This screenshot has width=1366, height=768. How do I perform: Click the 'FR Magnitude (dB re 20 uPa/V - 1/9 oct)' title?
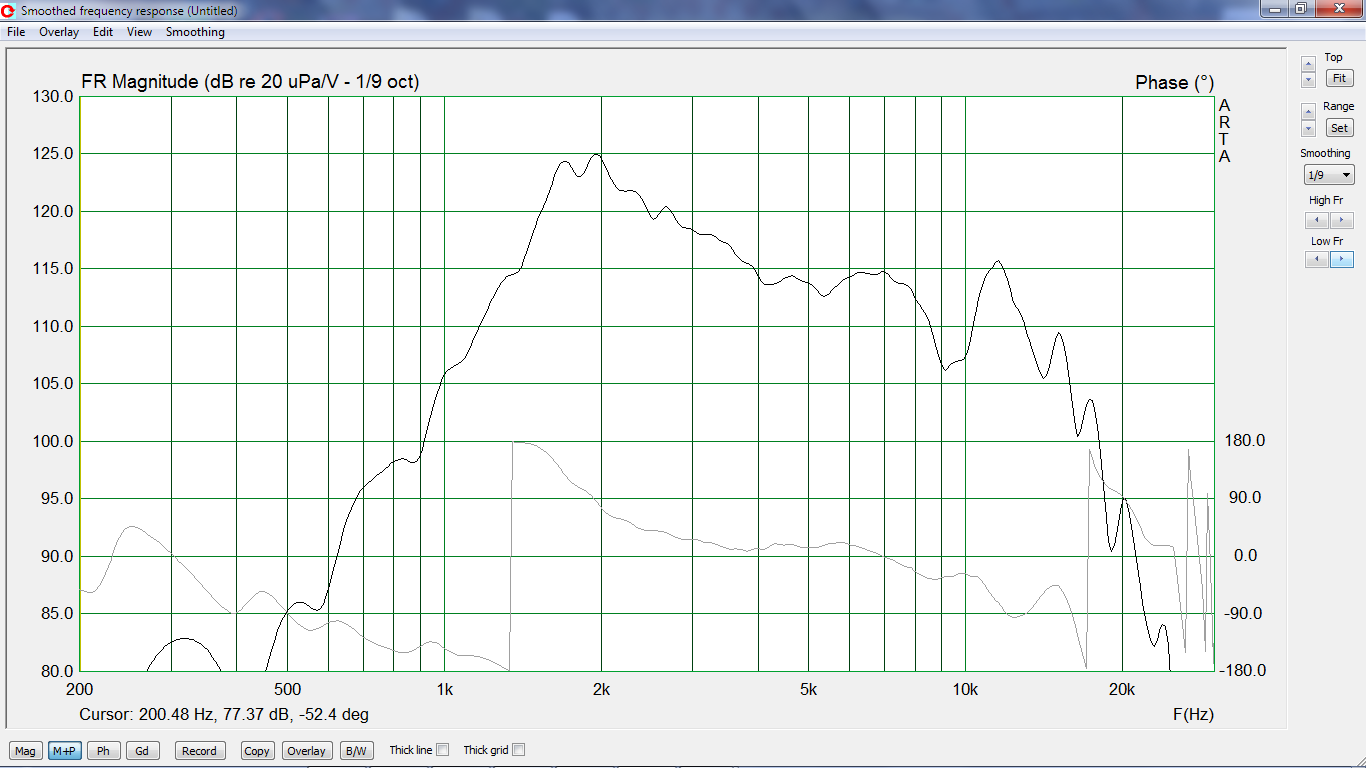coord(250,82)
